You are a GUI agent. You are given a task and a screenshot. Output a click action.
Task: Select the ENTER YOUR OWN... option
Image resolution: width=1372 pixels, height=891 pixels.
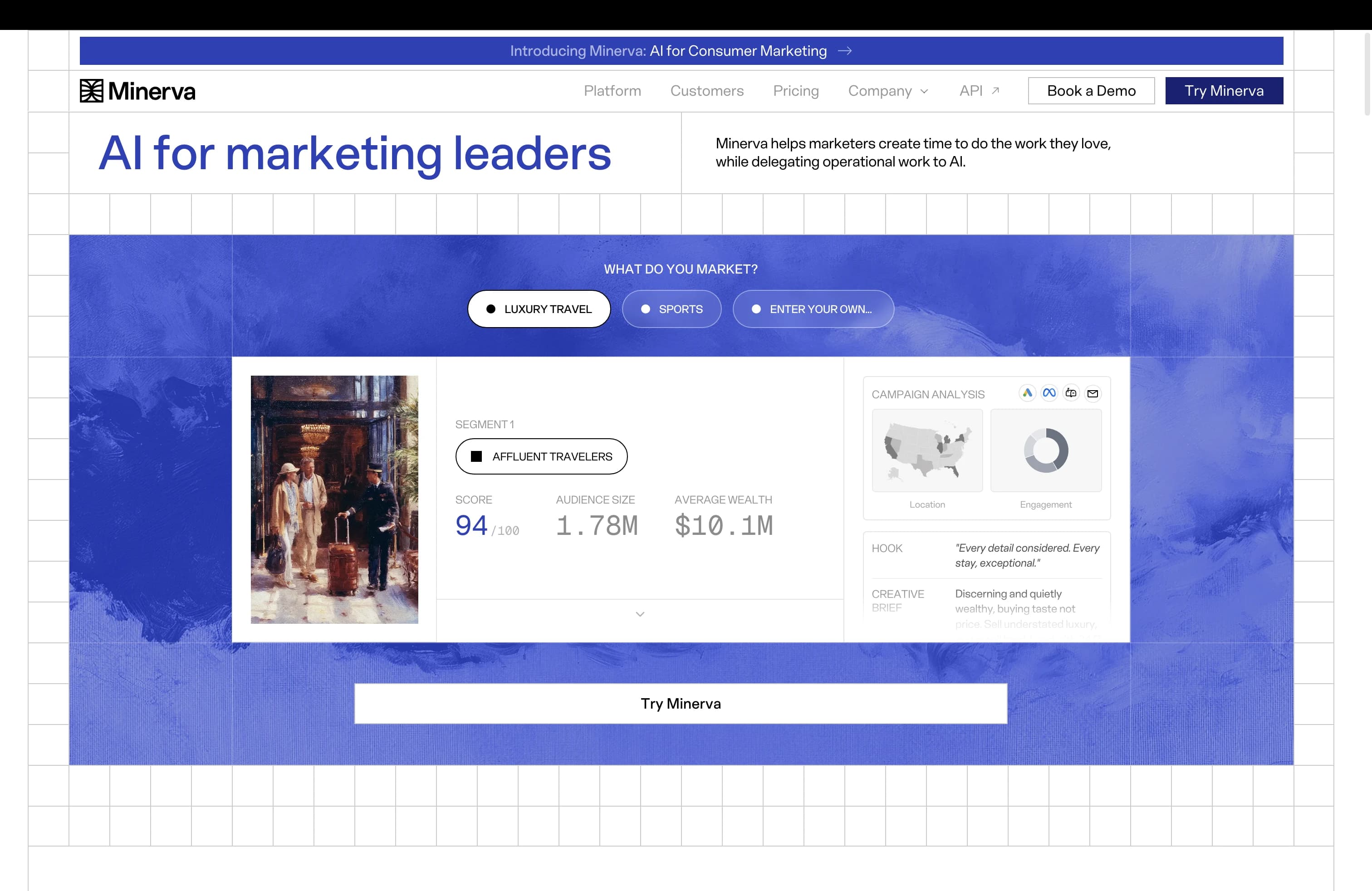813,309
